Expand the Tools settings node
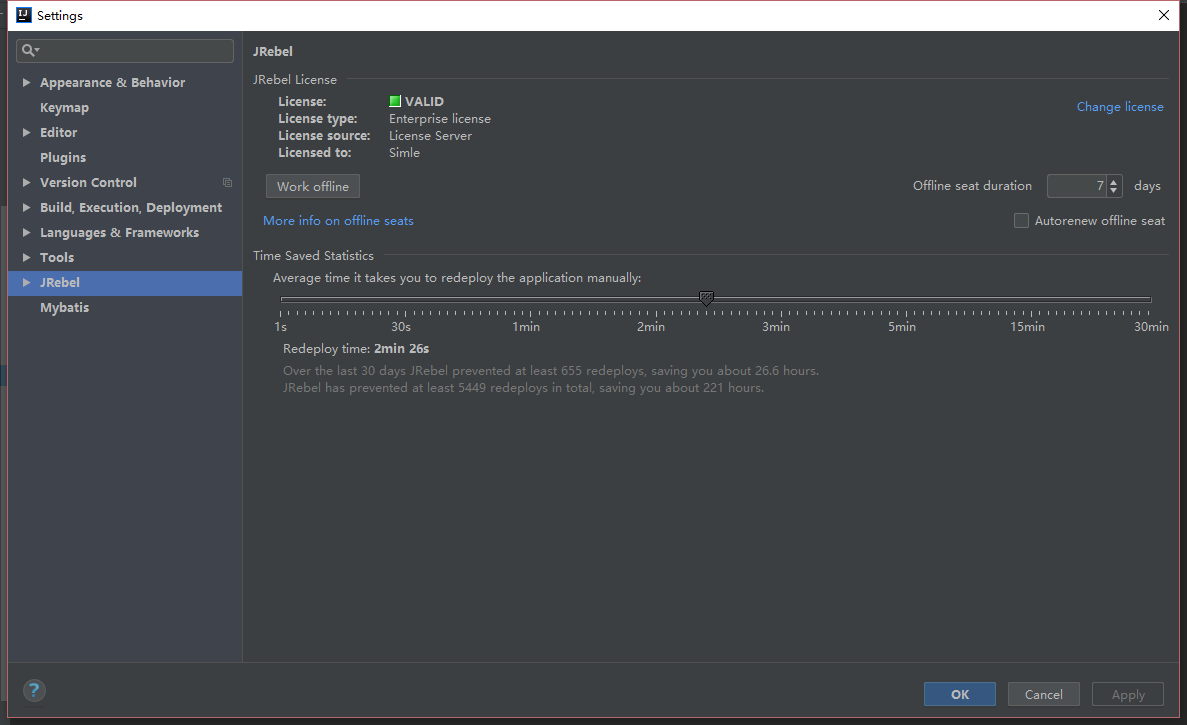1187x725 pixels. [x=26, y=258]
